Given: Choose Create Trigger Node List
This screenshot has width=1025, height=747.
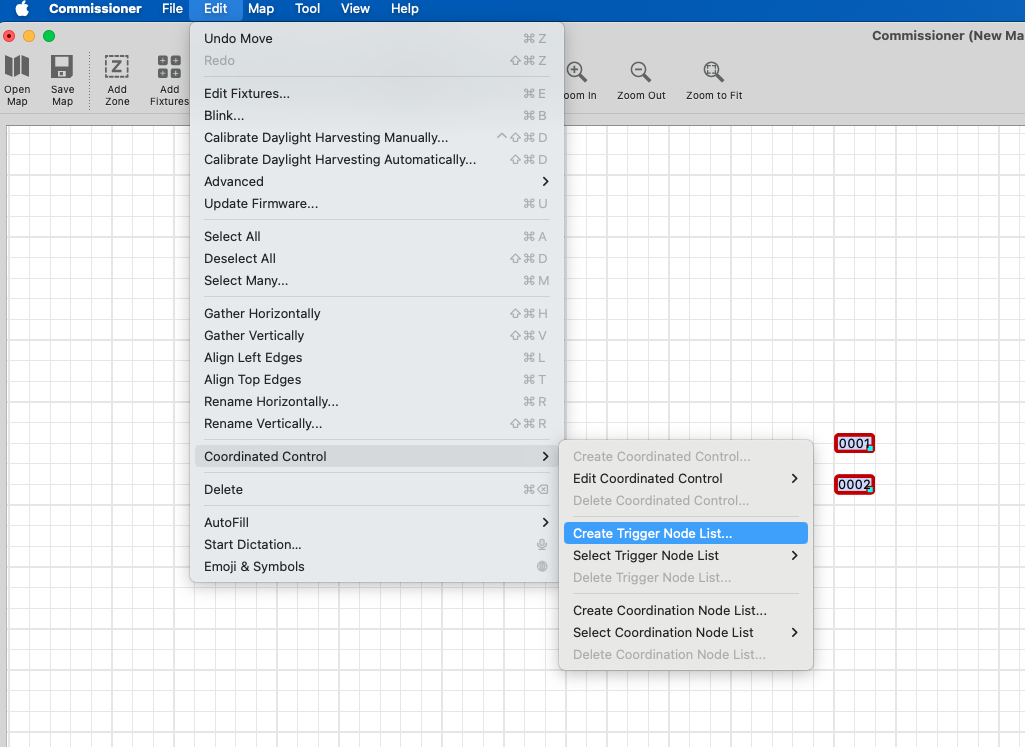Looking at the screenshot, I should (x=652, y=534).
